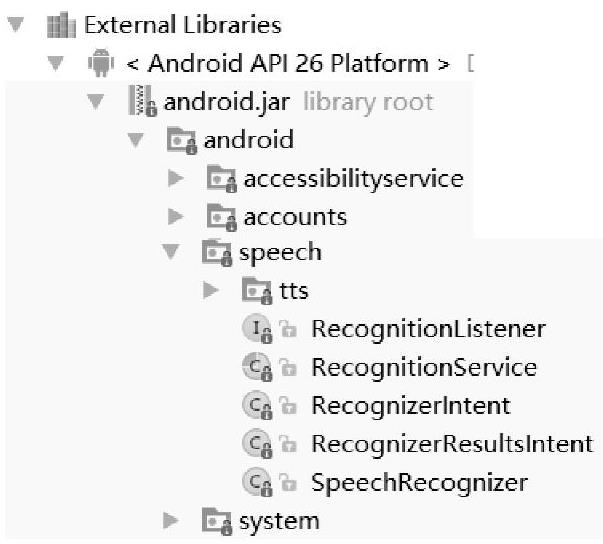Click the lock icon beside RecognizerIntent
This screenshot has height=544, width=603.
(287, 406)
